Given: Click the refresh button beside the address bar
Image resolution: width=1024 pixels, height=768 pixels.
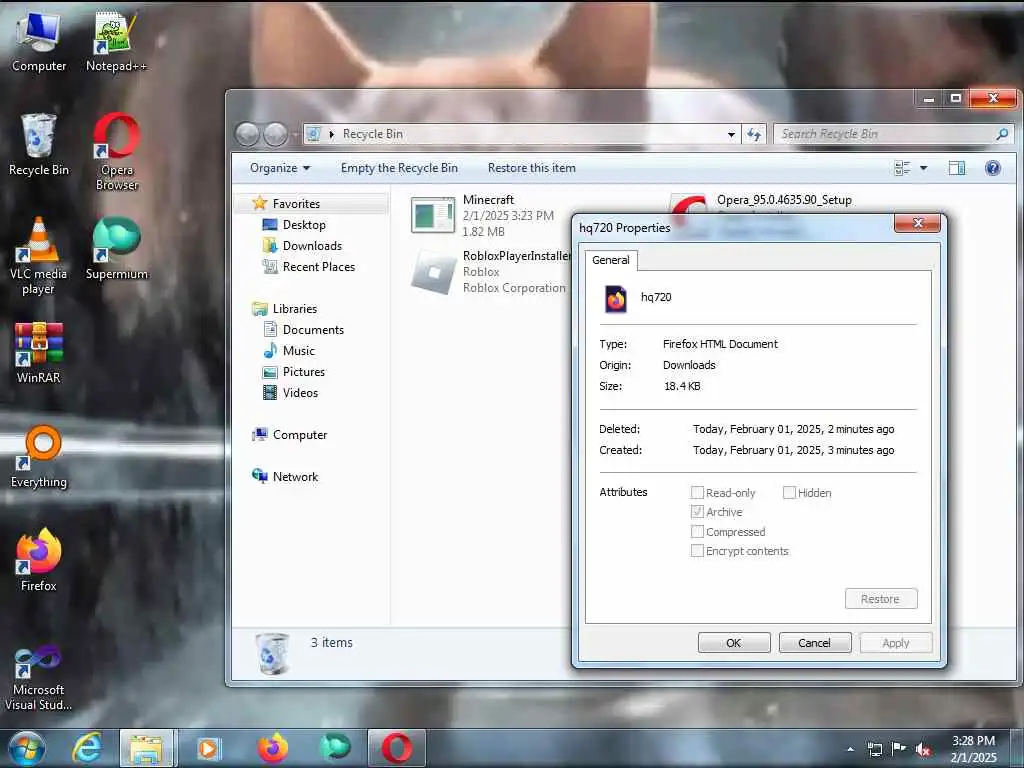Looking at the screenshot, I should point(754,134).
